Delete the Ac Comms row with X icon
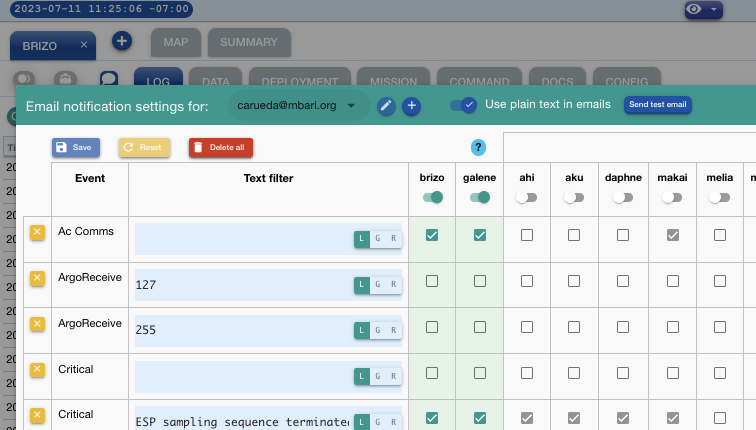 point(37,232)
